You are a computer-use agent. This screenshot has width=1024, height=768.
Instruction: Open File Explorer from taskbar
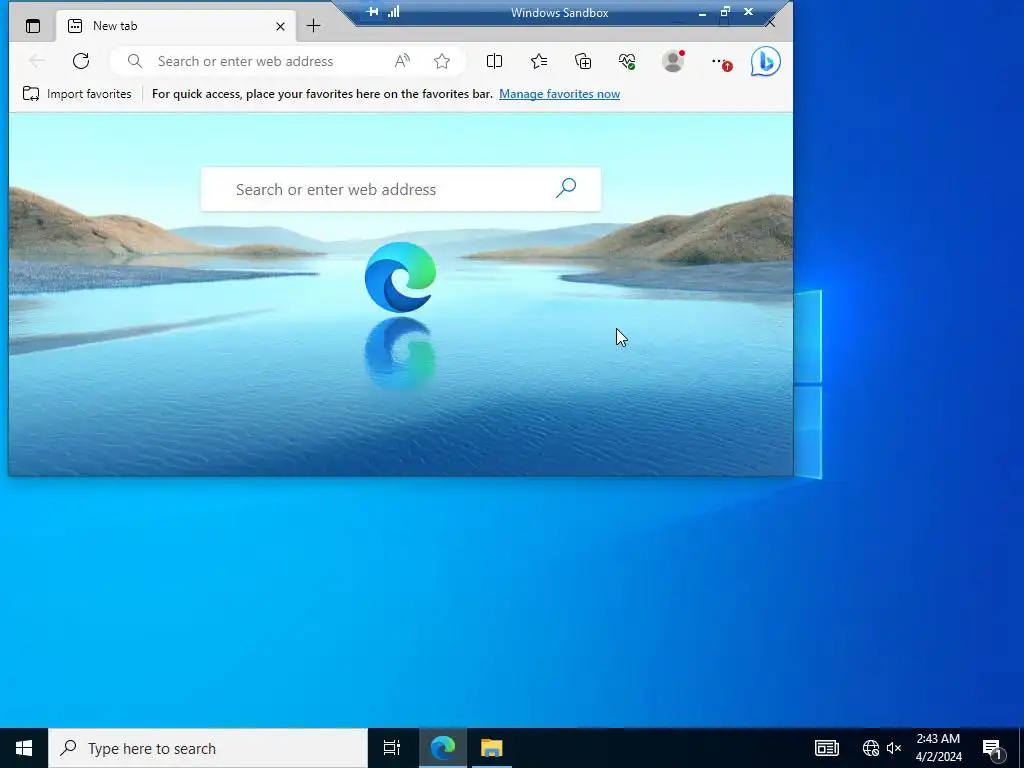point(492,748)
